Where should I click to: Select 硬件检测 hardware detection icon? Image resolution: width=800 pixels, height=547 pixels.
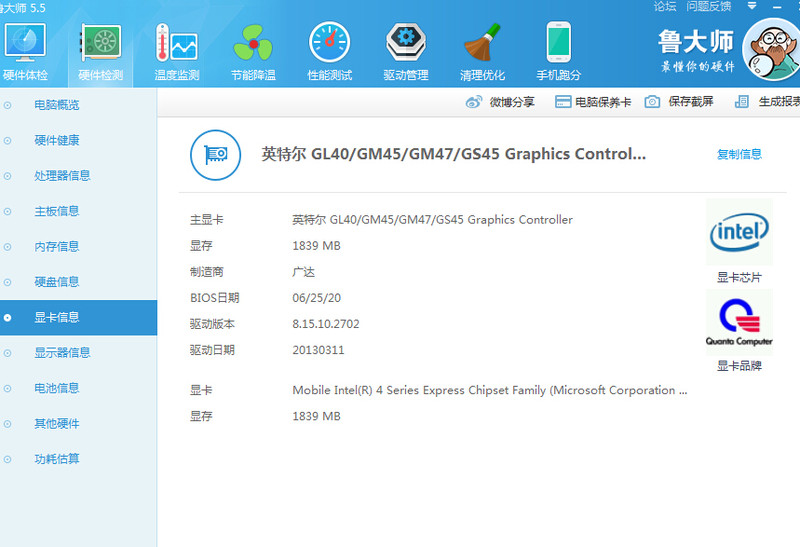pos(101,42)
